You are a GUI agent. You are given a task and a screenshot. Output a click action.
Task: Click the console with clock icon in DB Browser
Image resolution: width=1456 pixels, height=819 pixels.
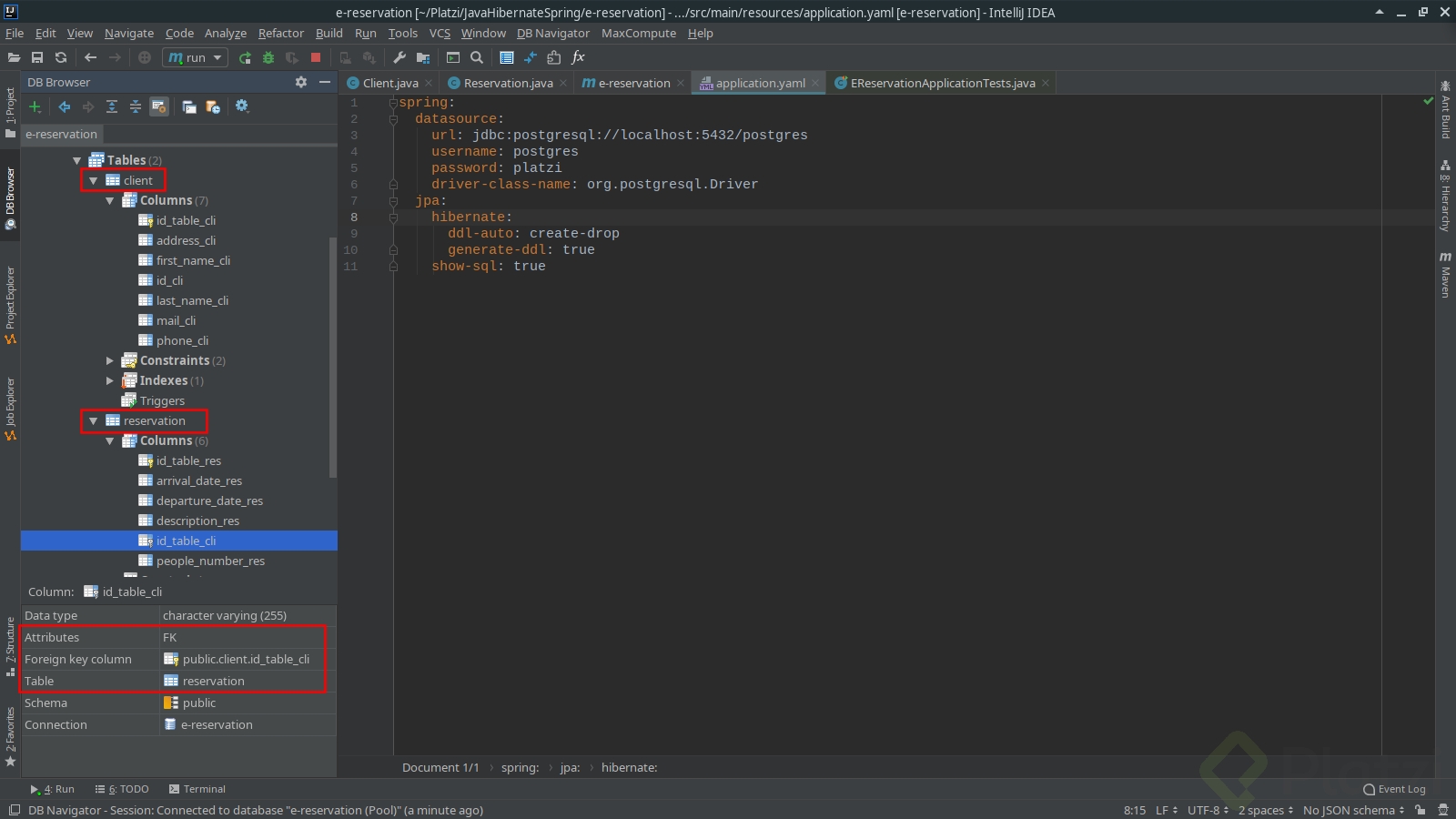pos(213,106)
